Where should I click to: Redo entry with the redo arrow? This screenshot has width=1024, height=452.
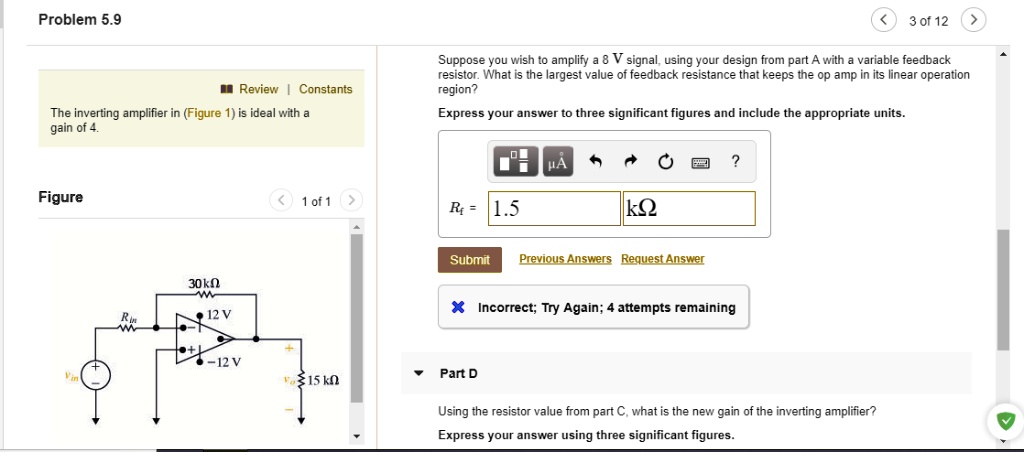[x=630, y=161]
